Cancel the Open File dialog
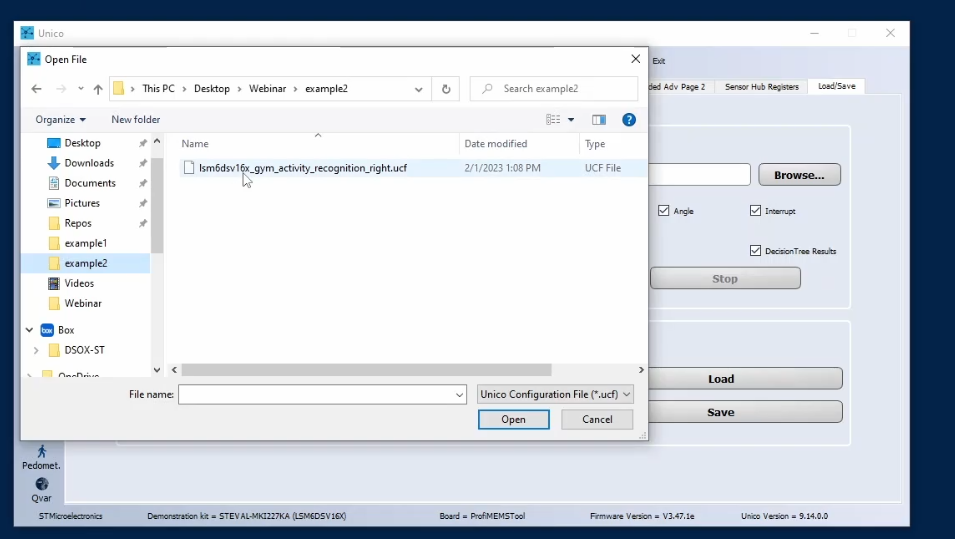 [x=597, y=420]
